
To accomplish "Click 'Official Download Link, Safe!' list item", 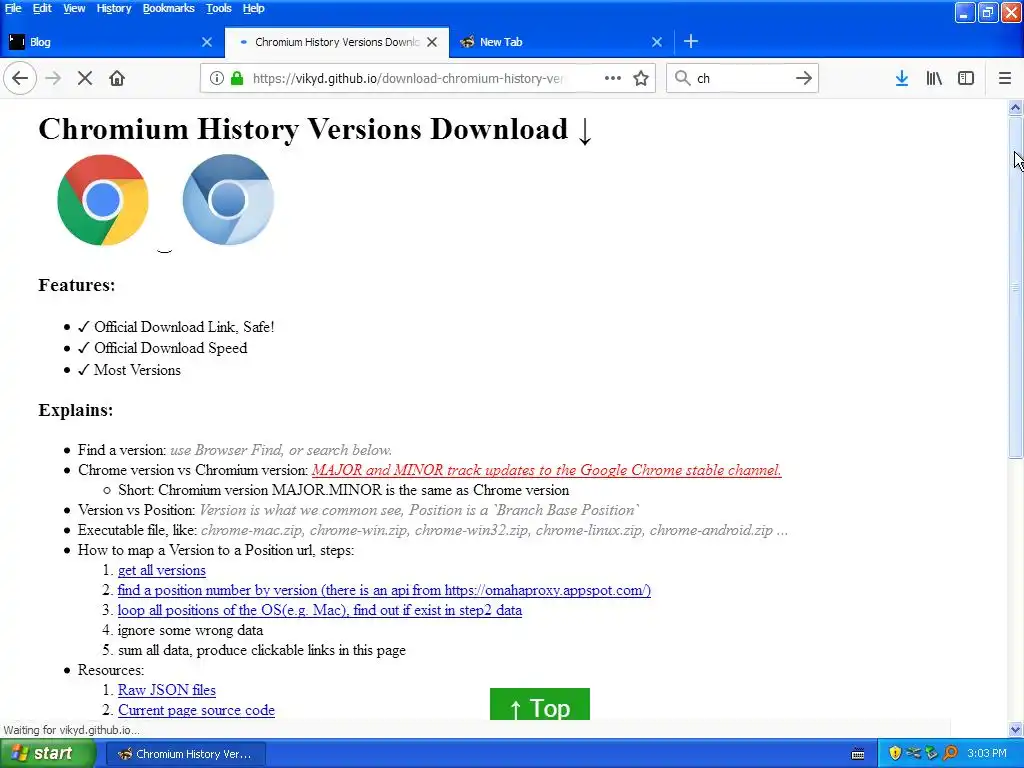I will [x=176, y=327].
